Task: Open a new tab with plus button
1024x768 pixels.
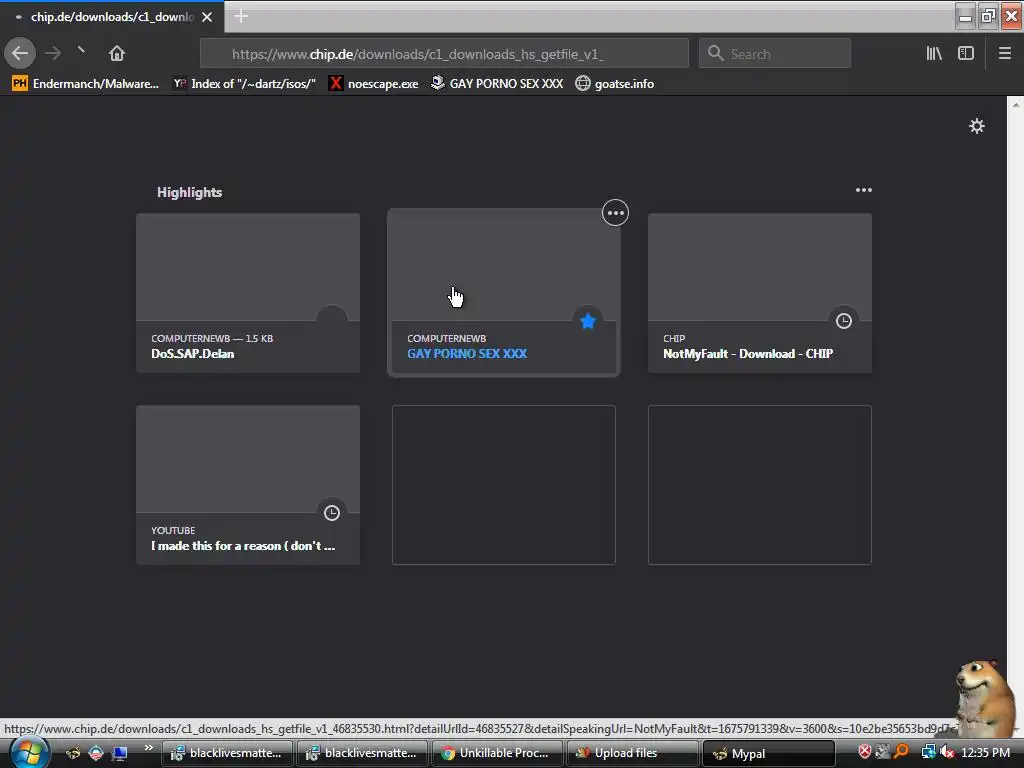Action: pyautogui.click(x=241, y=16)
